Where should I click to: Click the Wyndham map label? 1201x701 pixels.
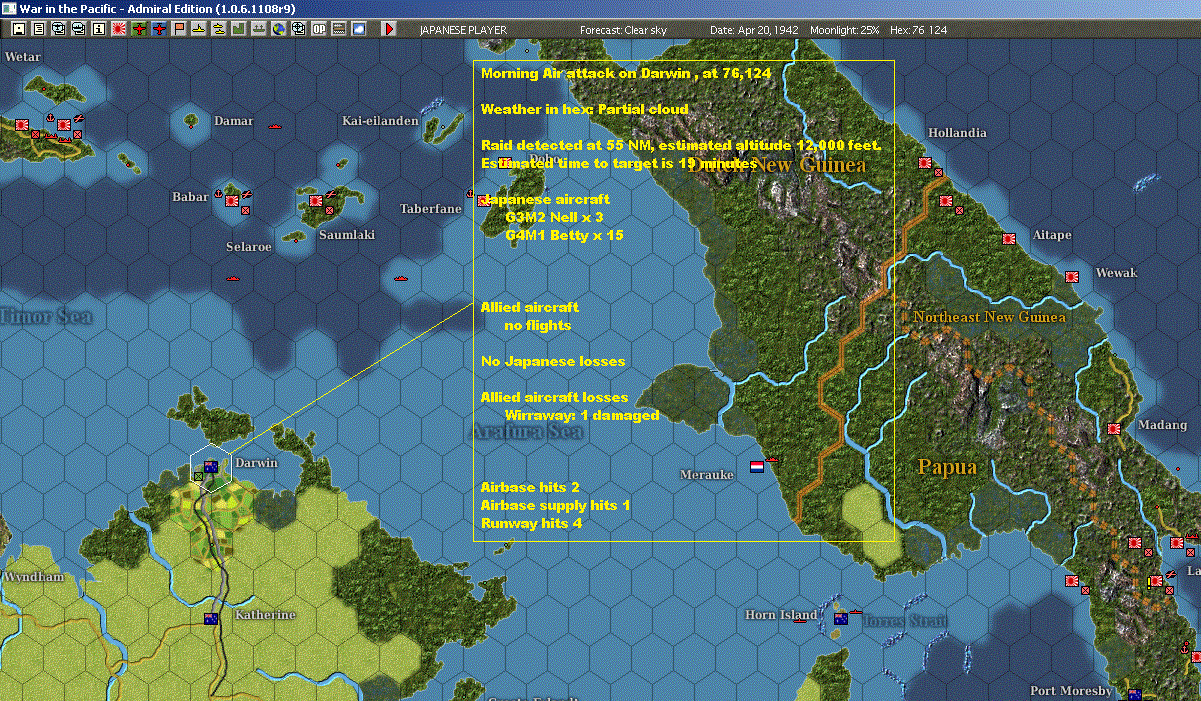point(34,578)
